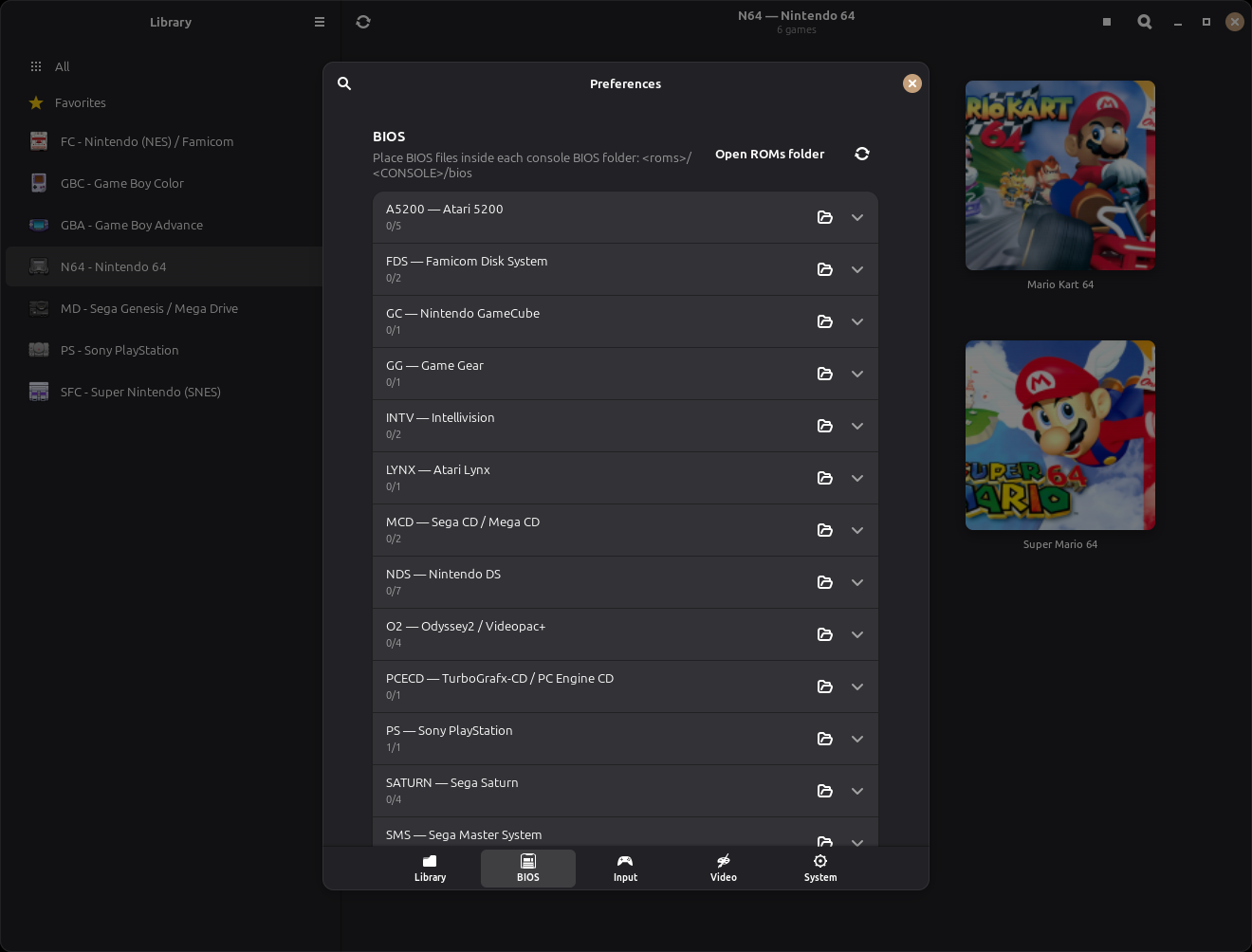
Task: Refresh the BIOS list next to Open ROMs folder
Action: 862,154
